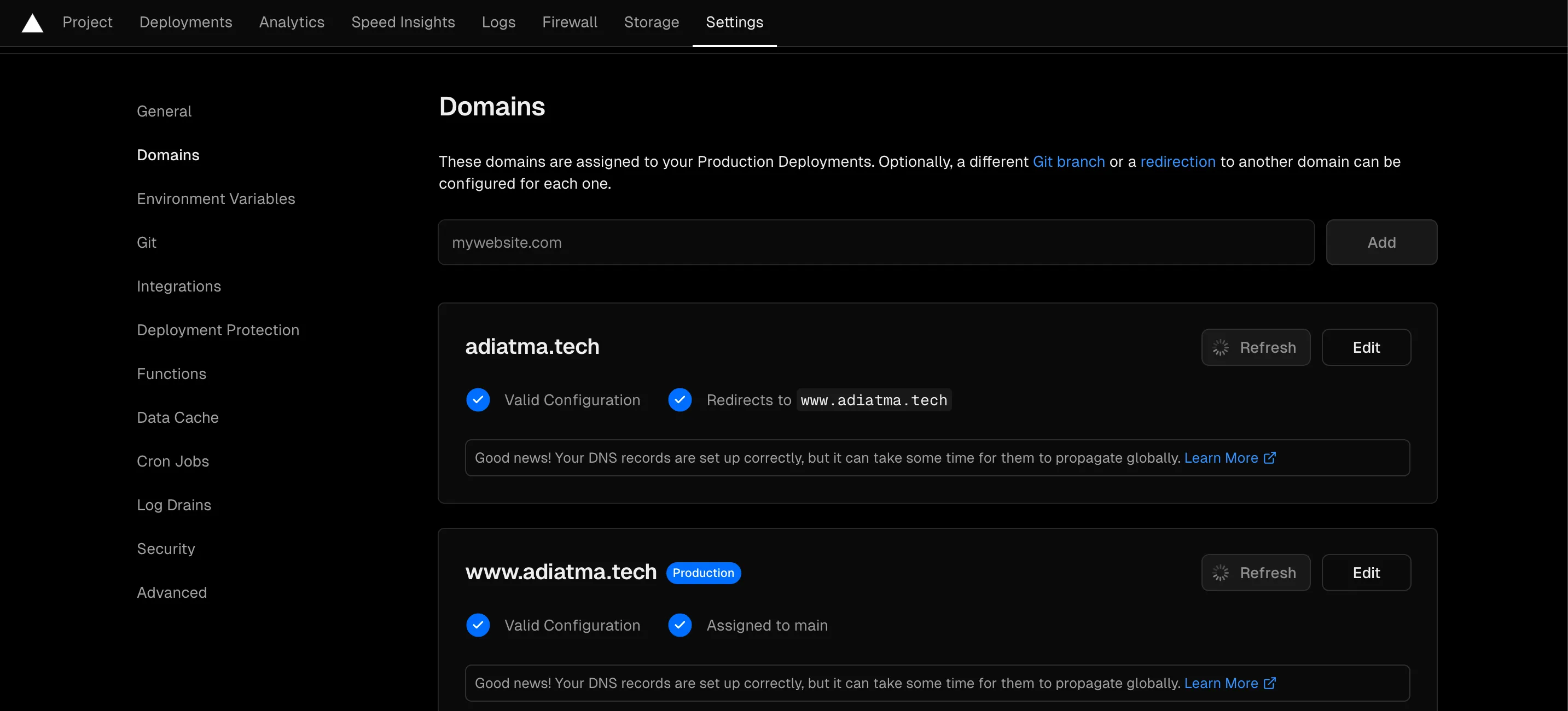Open Deployment Protection settings

pyautogui.click(x=218, y=330)
